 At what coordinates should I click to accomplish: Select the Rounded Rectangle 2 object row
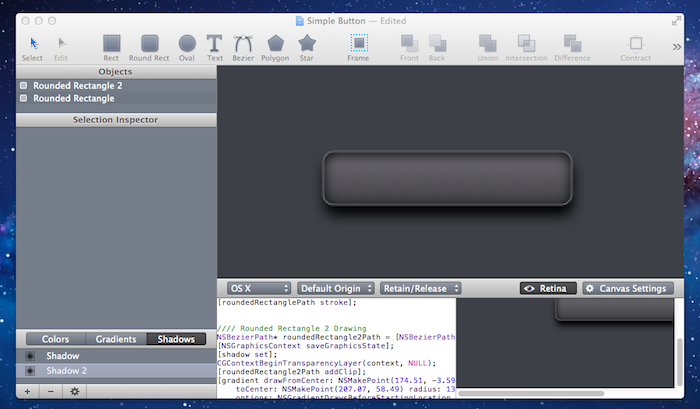pos(116,85)
